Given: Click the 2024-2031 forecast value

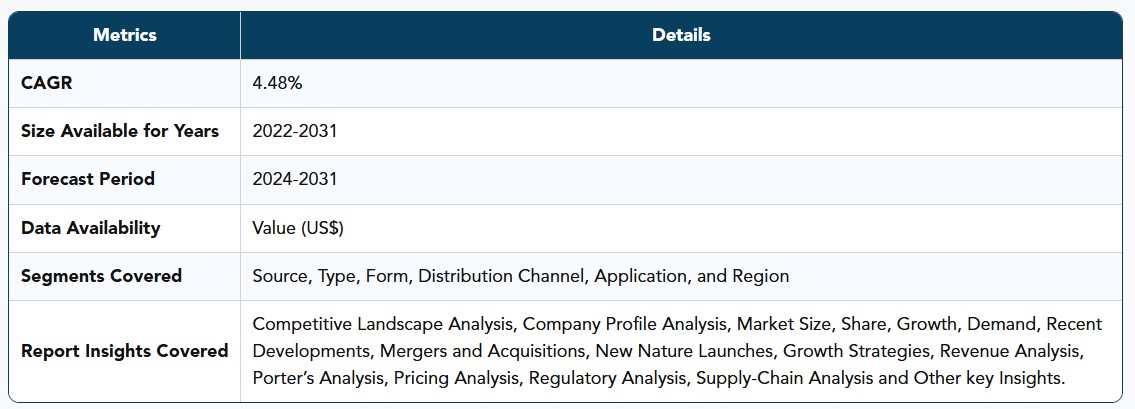Looking at the screenshot, I should (x=295, y=179).
